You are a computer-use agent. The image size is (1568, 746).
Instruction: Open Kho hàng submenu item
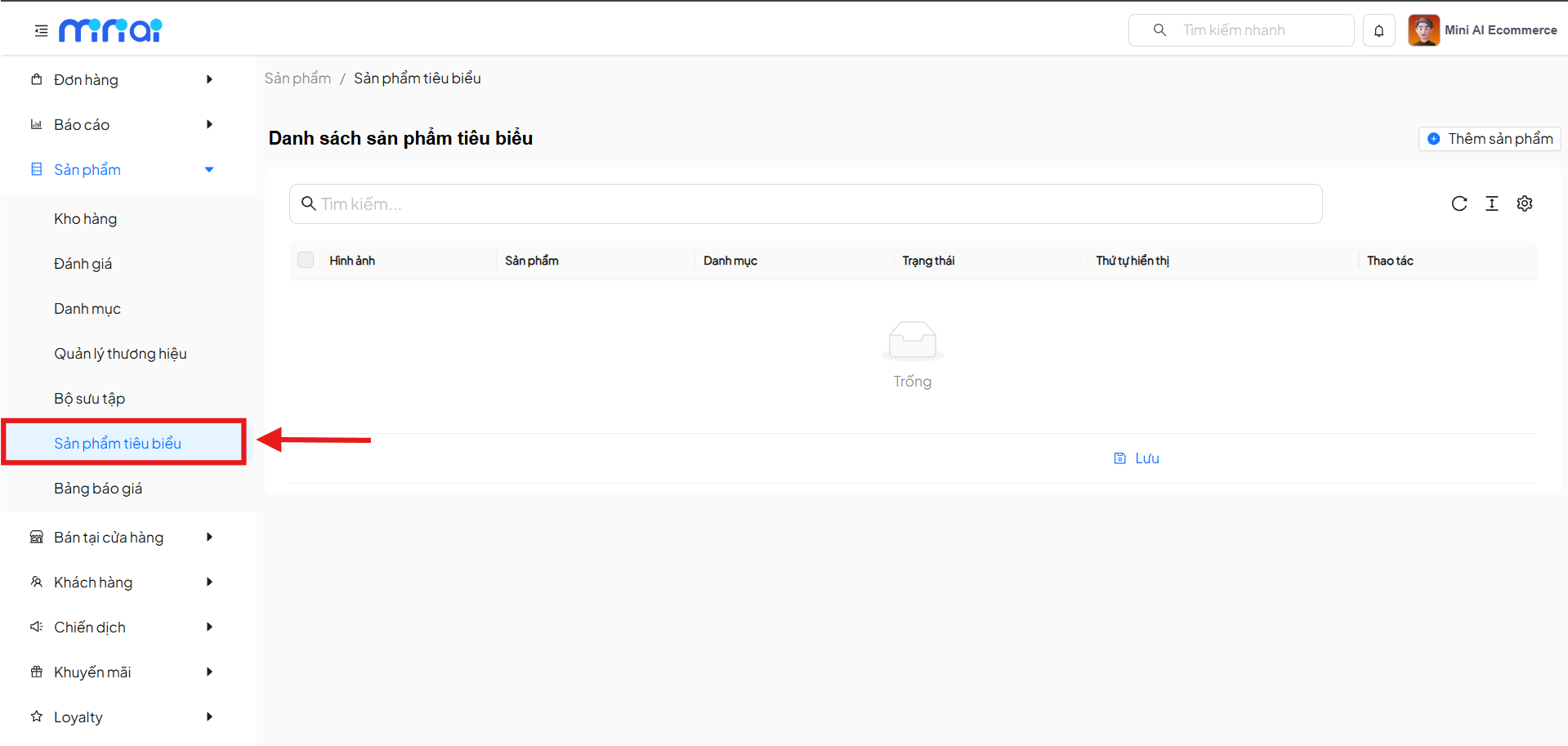tap(86, 219)
